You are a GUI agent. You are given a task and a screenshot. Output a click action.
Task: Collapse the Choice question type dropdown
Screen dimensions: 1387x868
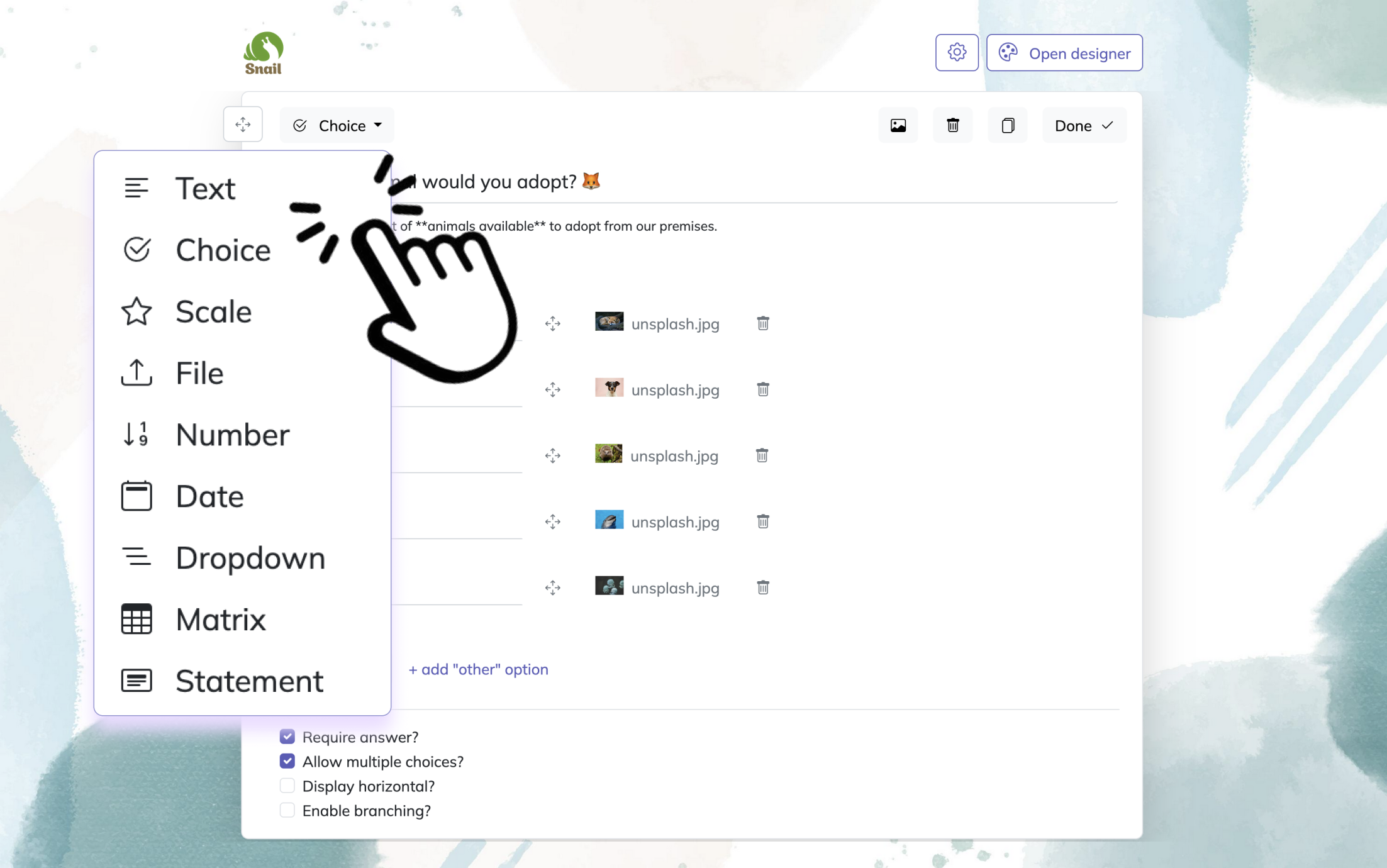coord(337,125)
